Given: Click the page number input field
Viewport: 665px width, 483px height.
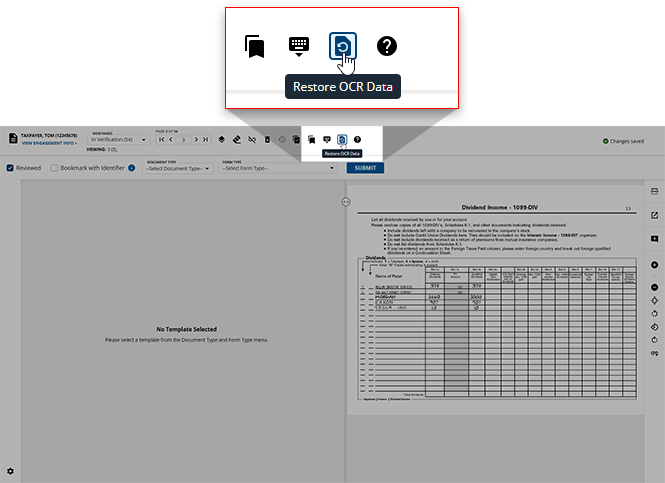Looking at the screenshot, I should [x=183, y=140].
